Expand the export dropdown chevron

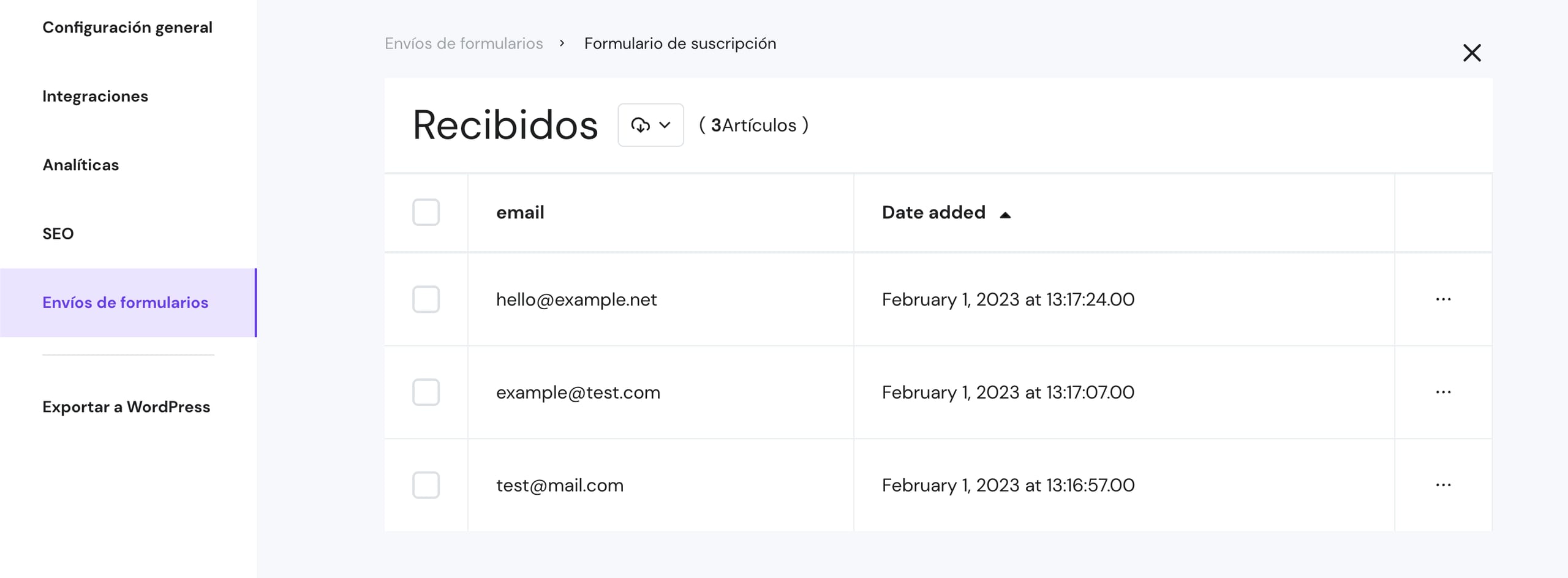(x=665, y=125)
